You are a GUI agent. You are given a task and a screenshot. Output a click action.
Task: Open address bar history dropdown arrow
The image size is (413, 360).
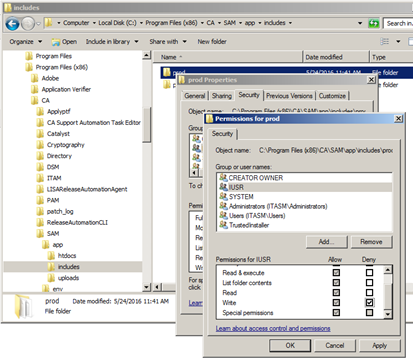tap(360, 23)
